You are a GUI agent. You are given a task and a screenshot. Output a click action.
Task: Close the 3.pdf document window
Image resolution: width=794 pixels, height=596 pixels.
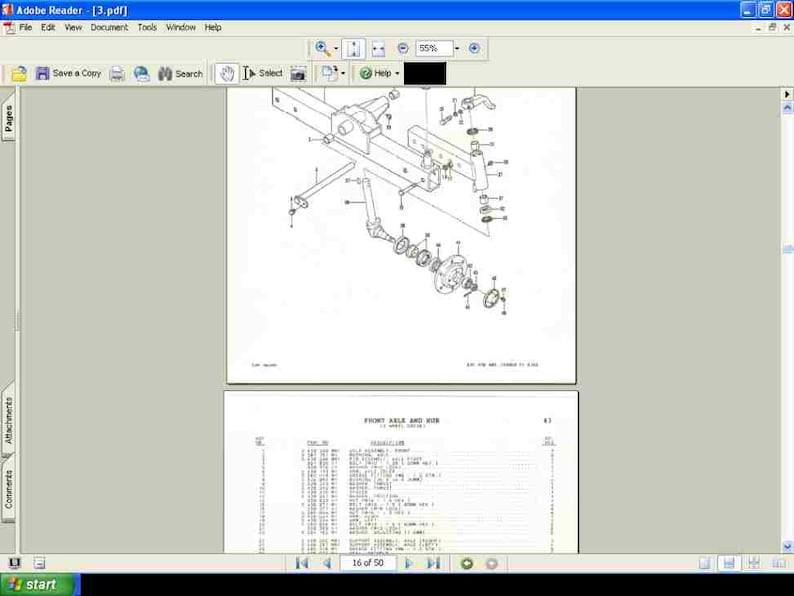[787, 28]
